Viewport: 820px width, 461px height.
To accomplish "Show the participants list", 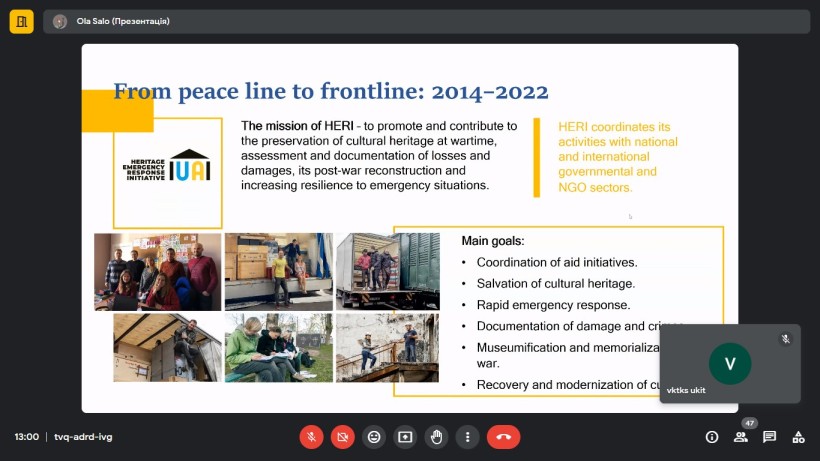I will [741, 437].
